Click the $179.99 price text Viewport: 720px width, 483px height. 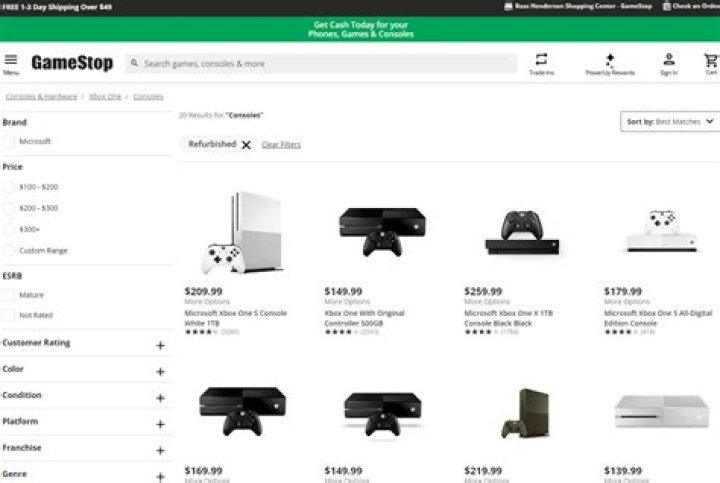click(x=623, y=291)
